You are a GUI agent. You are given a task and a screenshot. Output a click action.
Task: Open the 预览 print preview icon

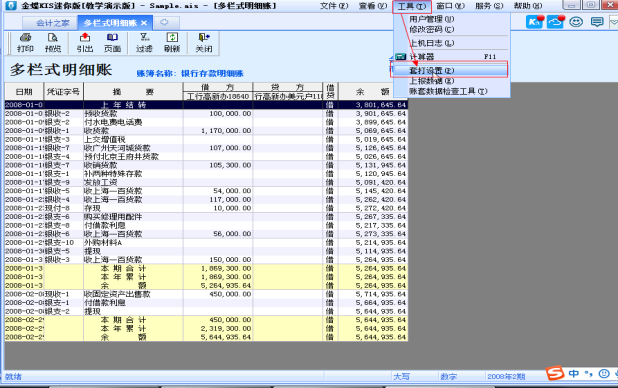click(x=53, y=43)
